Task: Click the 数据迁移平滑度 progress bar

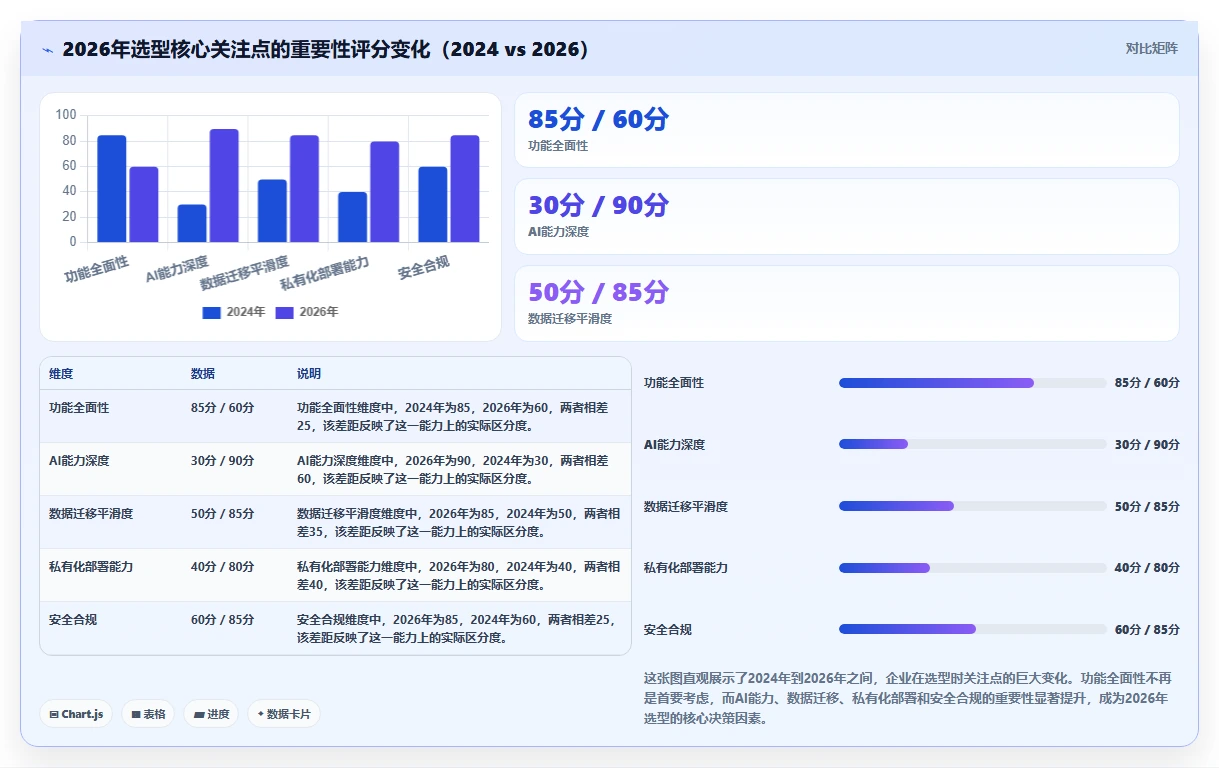Action: click(973, 506)
